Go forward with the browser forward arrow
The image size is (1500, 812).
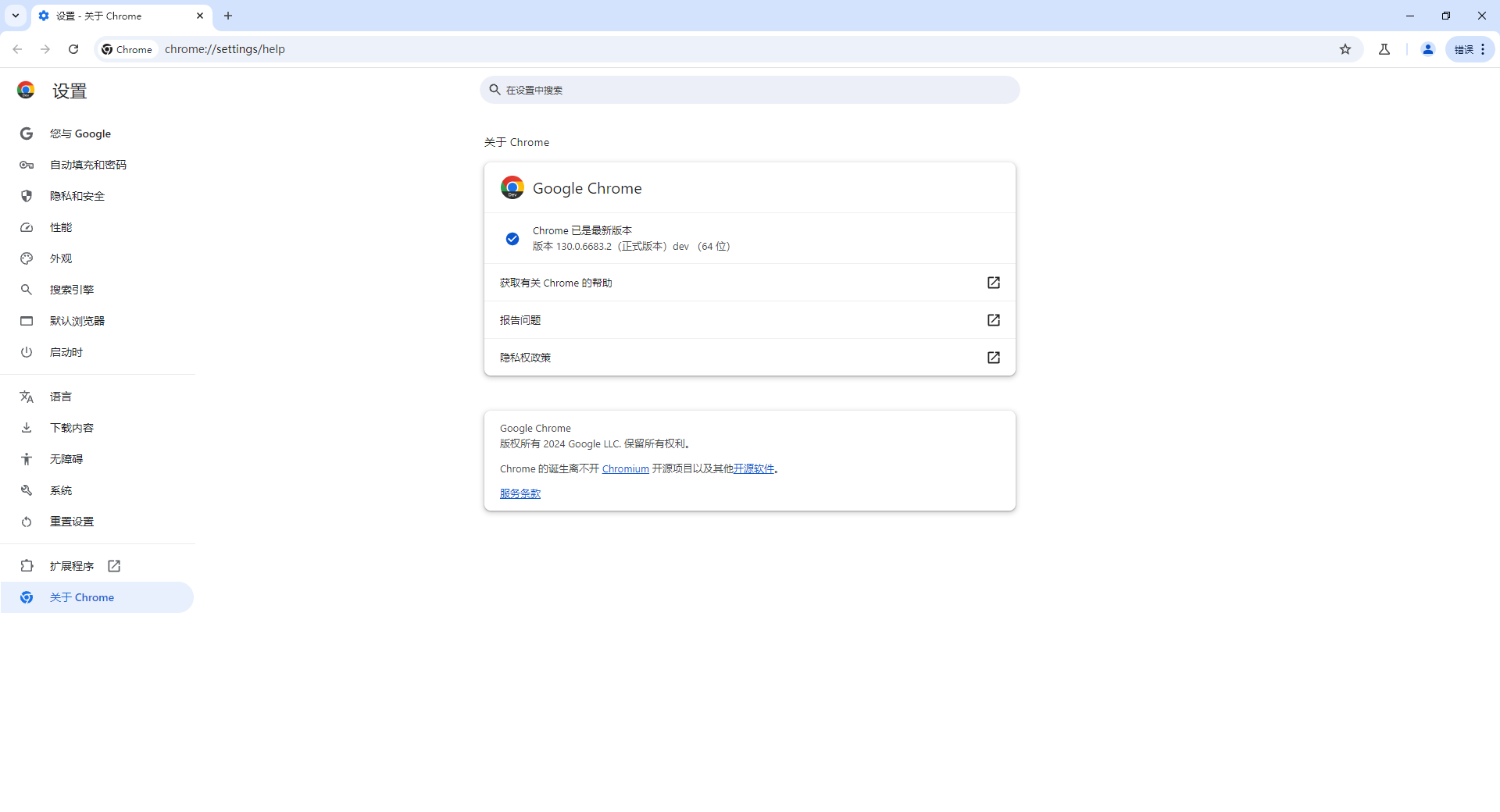45,49
